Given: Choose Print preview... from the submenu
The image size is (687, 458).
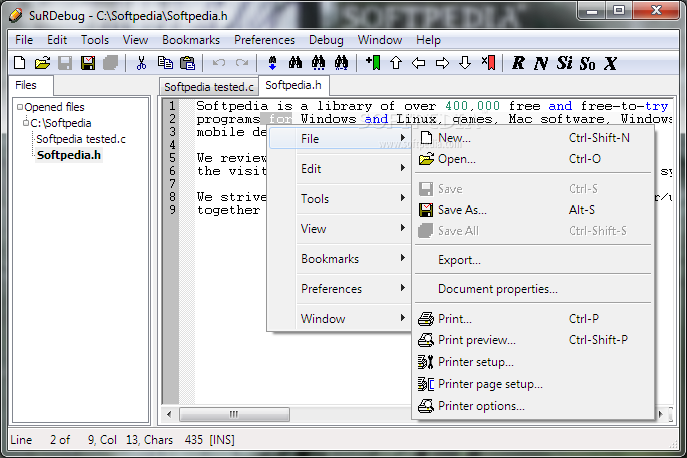Looking at the screenshot, I should 532,340.
